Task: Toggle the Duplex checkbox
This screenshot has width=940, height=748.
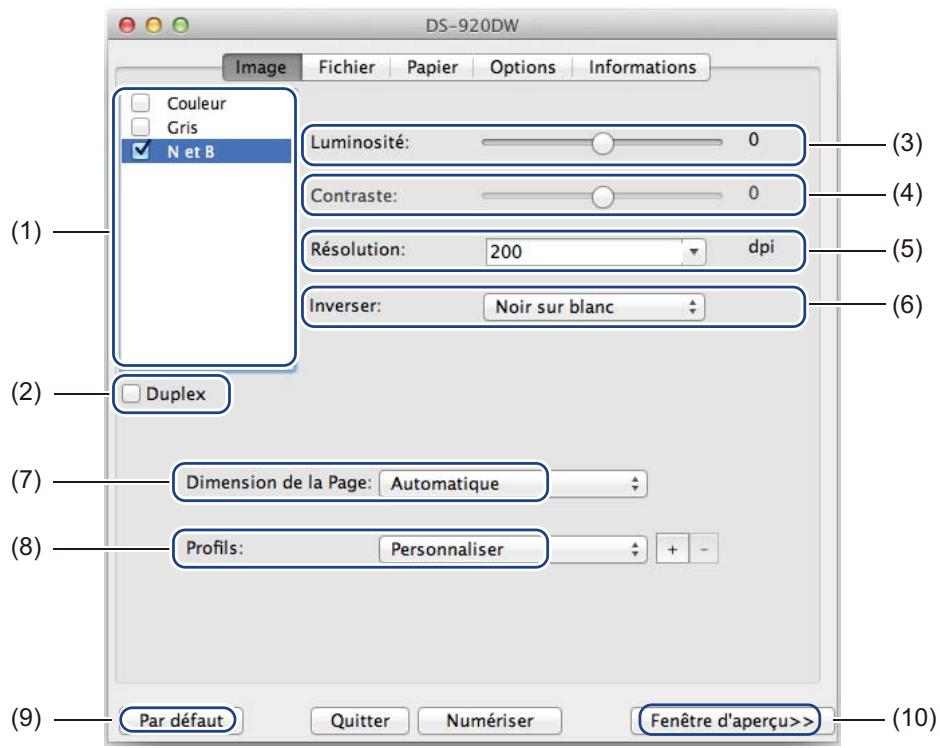Action: (131, 394)
